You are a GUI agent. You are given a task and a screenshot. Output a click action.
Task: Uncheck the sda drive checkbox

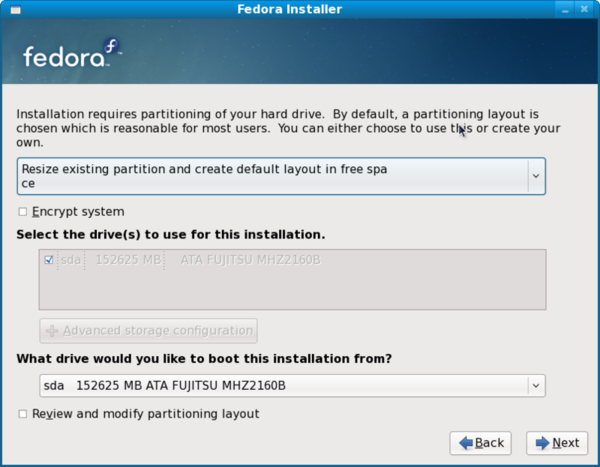(49, 260)
